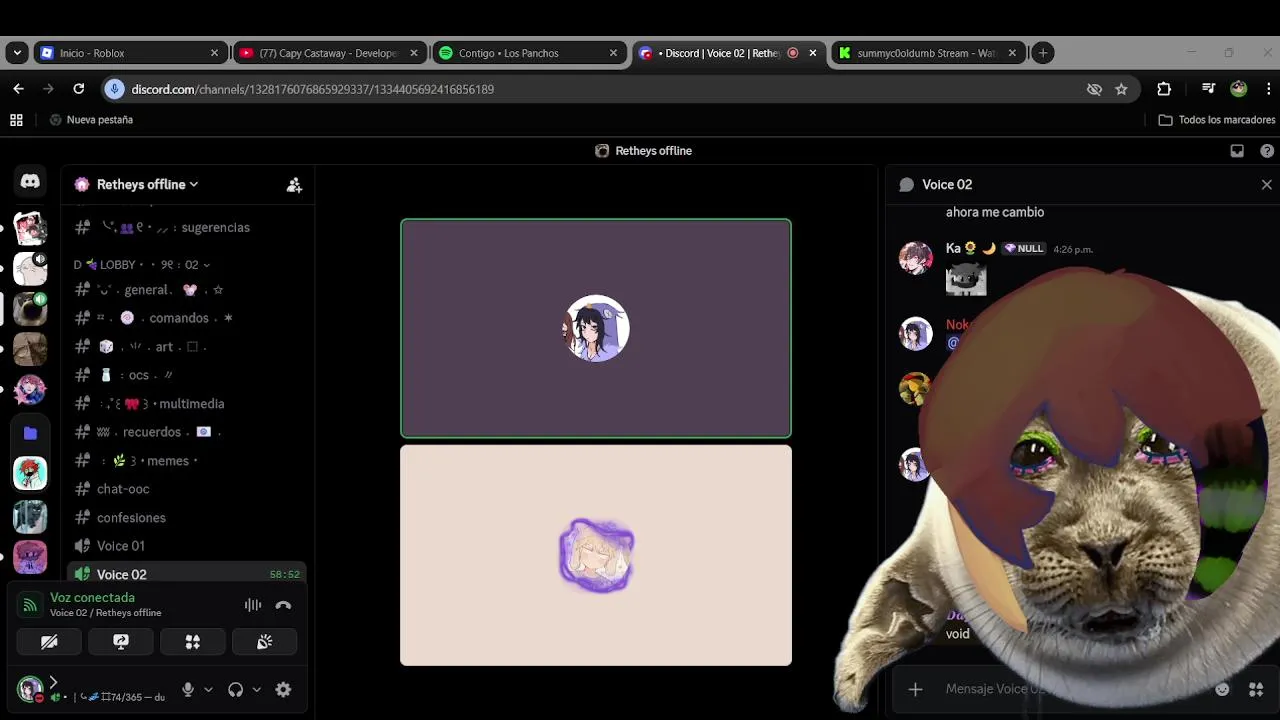Open the server folder icon in sidebar
This screenshot has width=1280, height=720.
pos(30,433)
